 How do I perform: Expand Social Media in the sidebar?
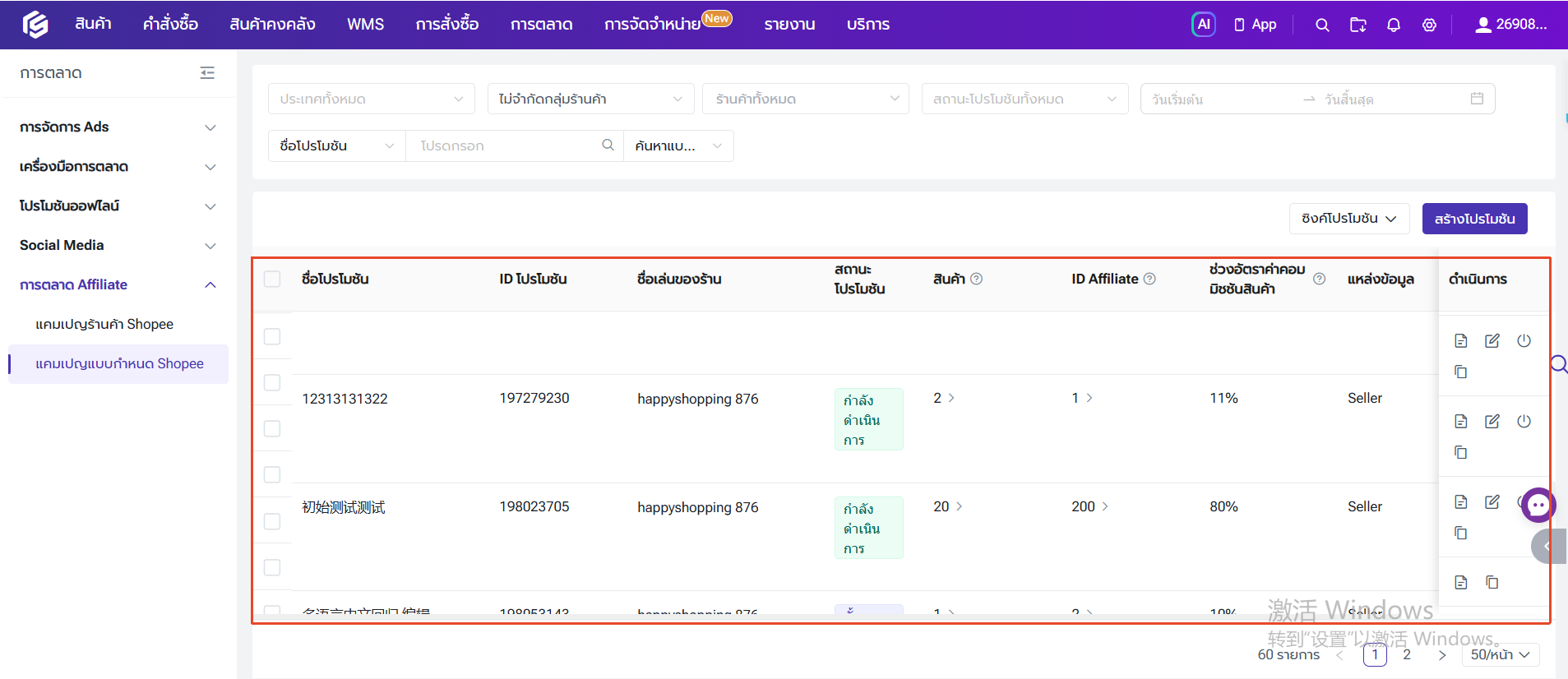click(118, 246)
